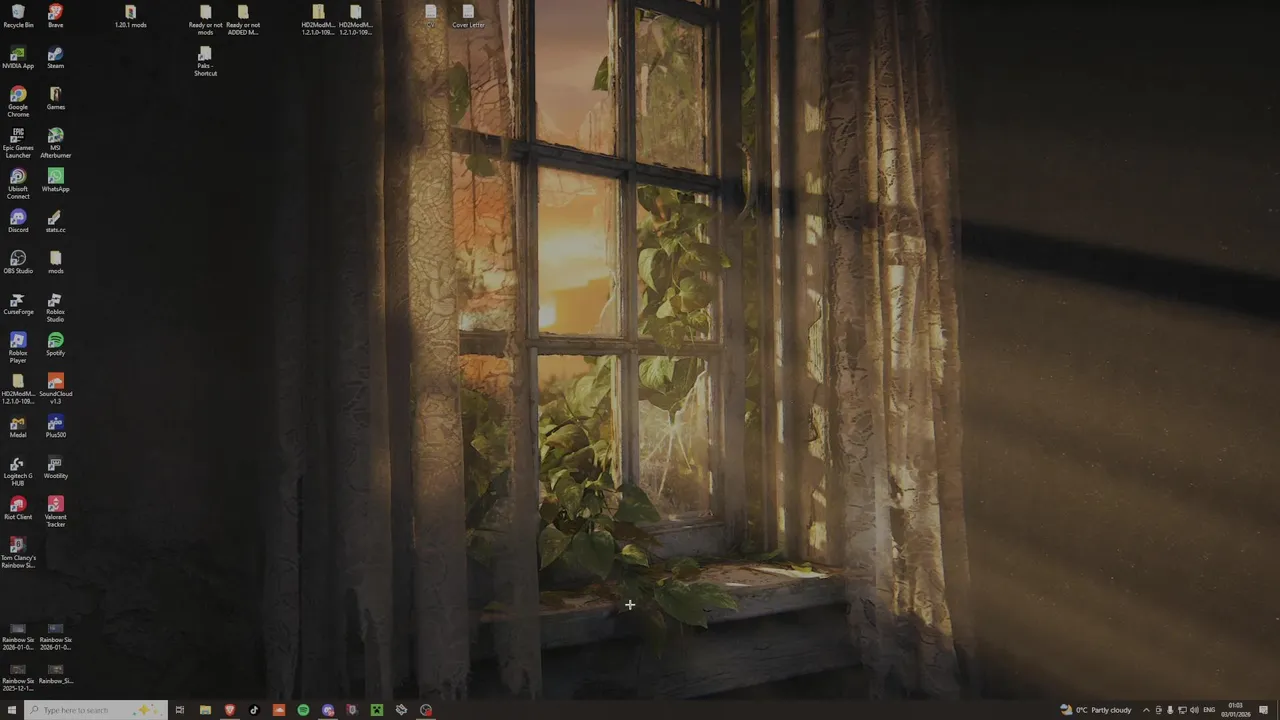
Task: Select the 1.20.1 mods archive icon
Action: point(130,16)
